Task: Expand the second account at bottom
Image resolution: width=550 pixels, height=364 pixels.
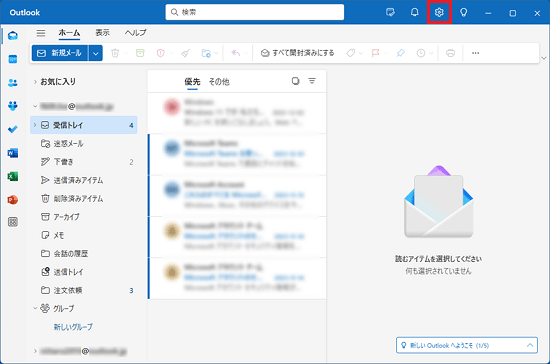Action: (35, 351)
